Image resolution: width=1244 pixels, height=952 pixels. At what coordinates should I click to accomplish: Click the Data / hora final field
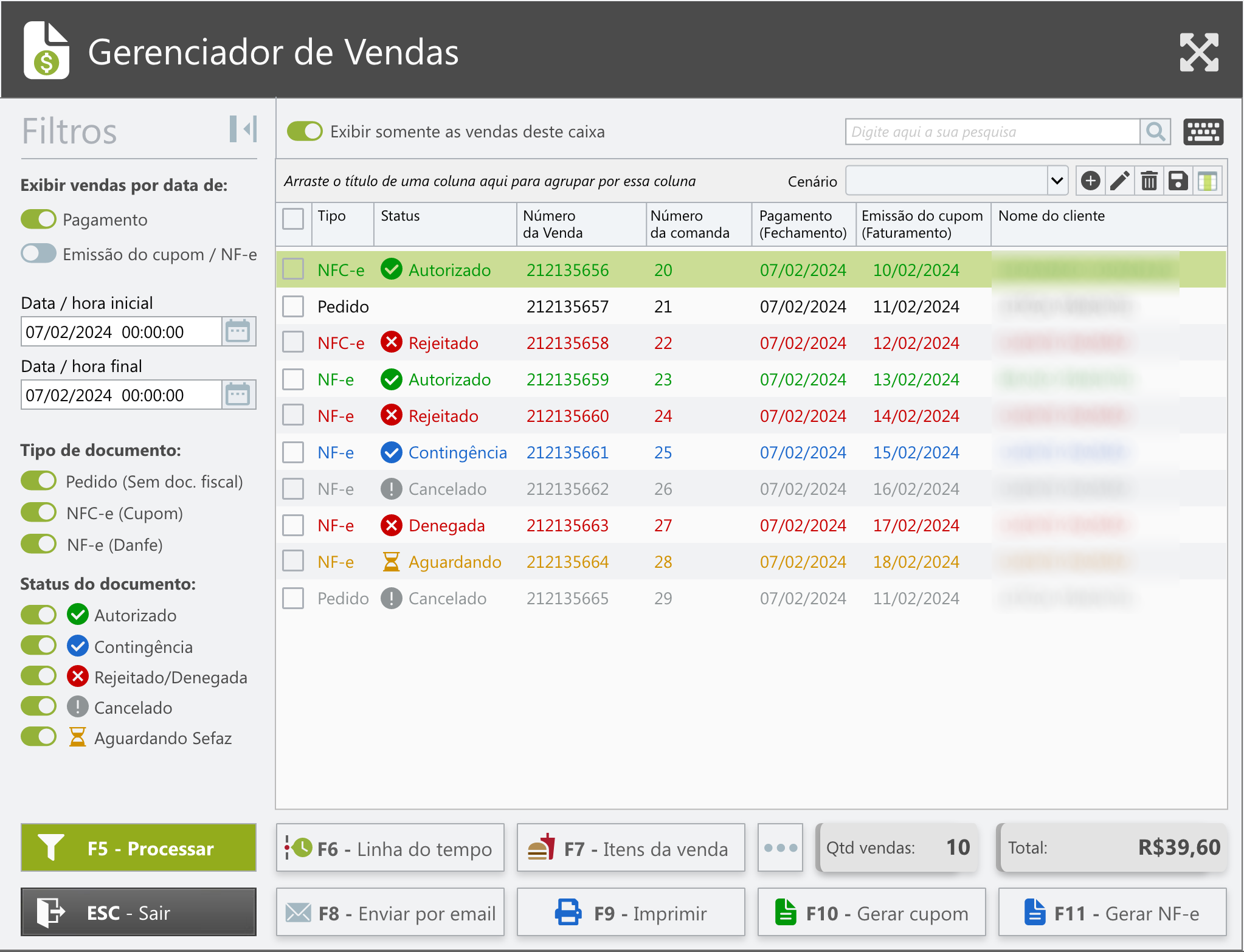coord(122,395)
